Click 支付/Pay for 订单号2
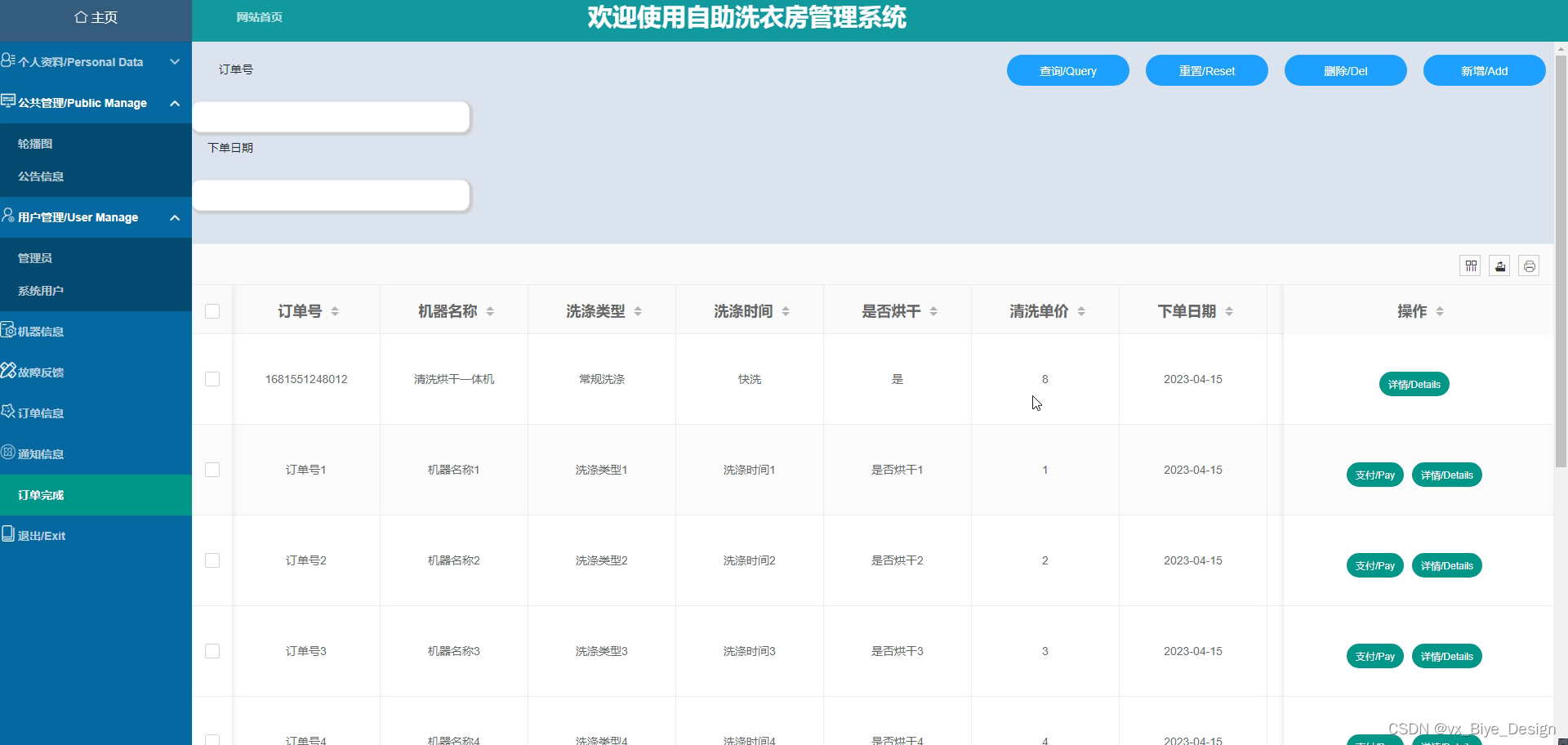 click(x=1375, y=565)
